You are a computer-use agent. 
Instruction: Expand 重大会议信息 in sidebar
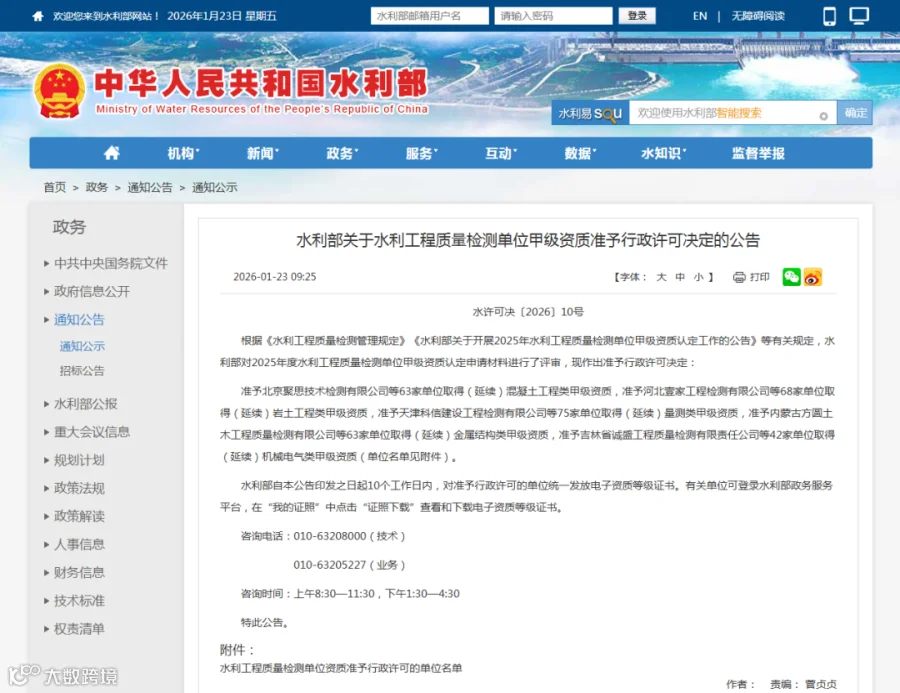pos(92,432)
